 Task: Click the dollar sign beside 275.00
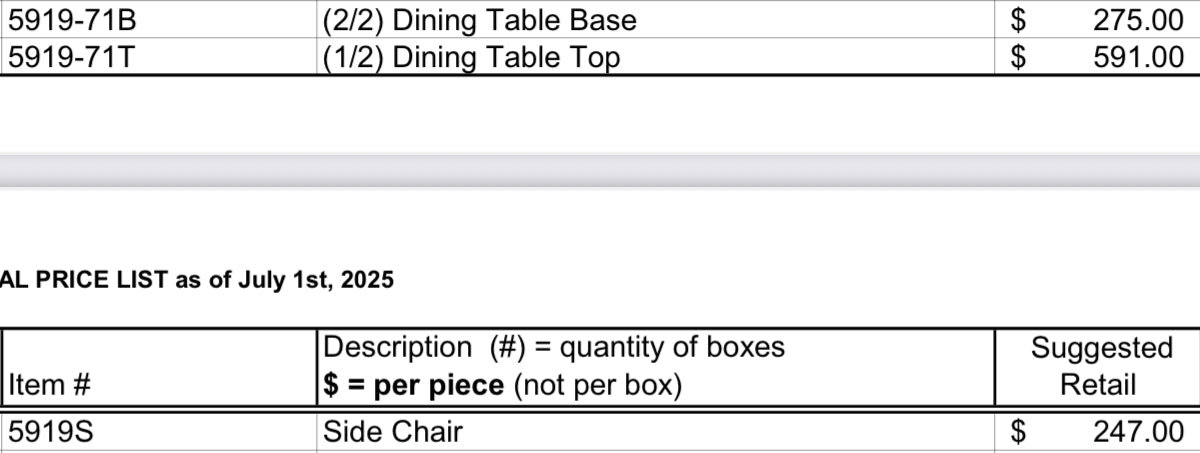tap(1018, 20)
